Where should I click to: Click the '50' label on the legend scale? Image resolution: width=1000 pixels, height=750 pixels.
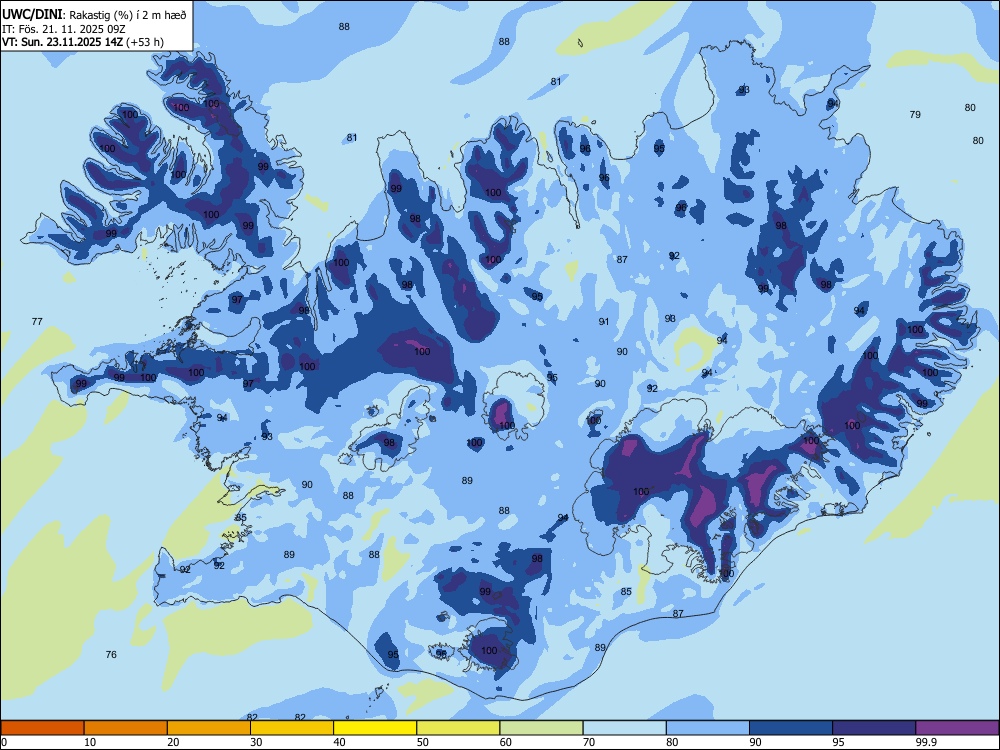(x=423, y=742)
